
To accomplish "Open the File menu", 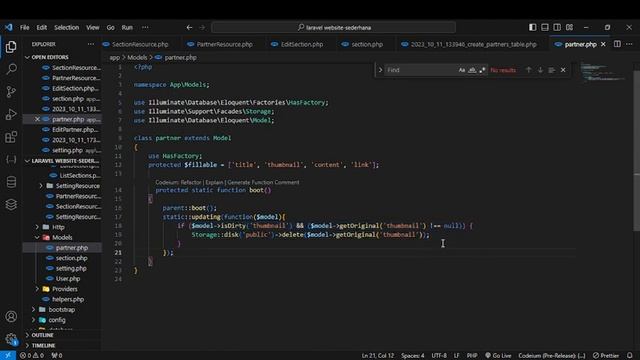I will coord(25,27).
